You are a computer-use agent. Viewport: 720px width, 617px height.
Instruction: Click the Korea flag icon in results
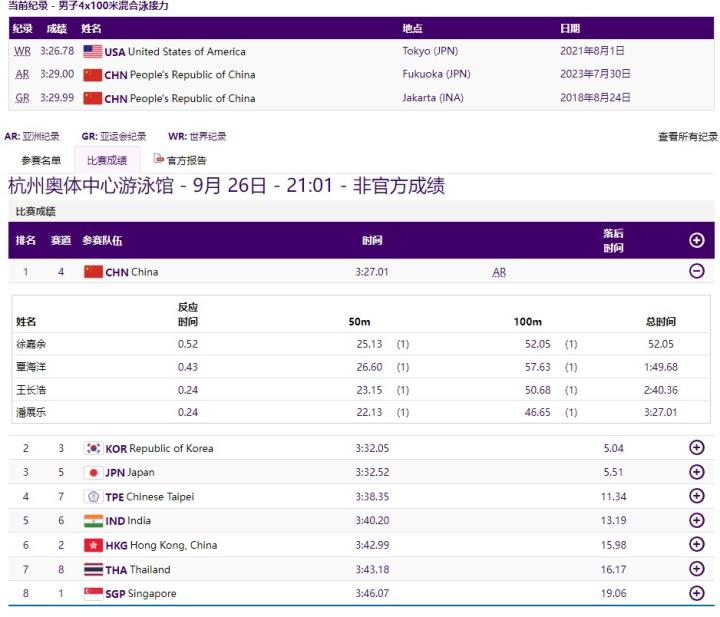tap(93, 448)
